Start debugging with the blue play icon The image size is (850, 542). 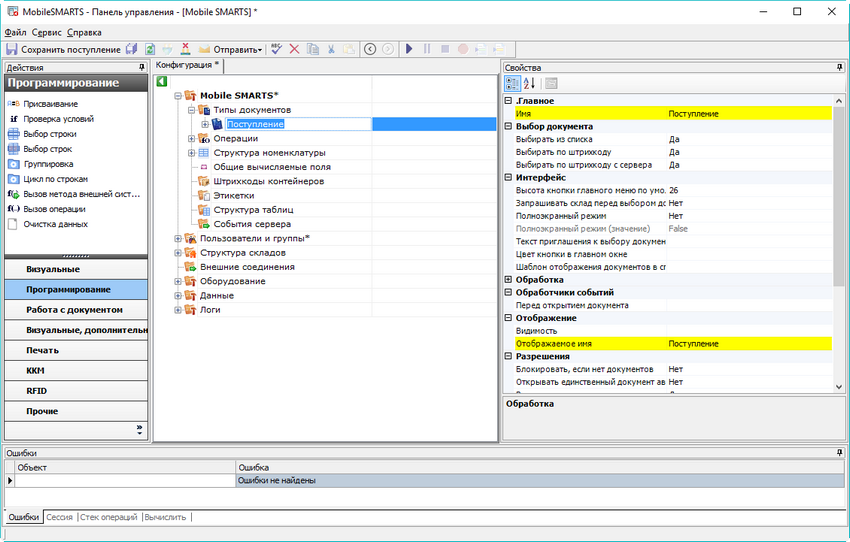409,49
